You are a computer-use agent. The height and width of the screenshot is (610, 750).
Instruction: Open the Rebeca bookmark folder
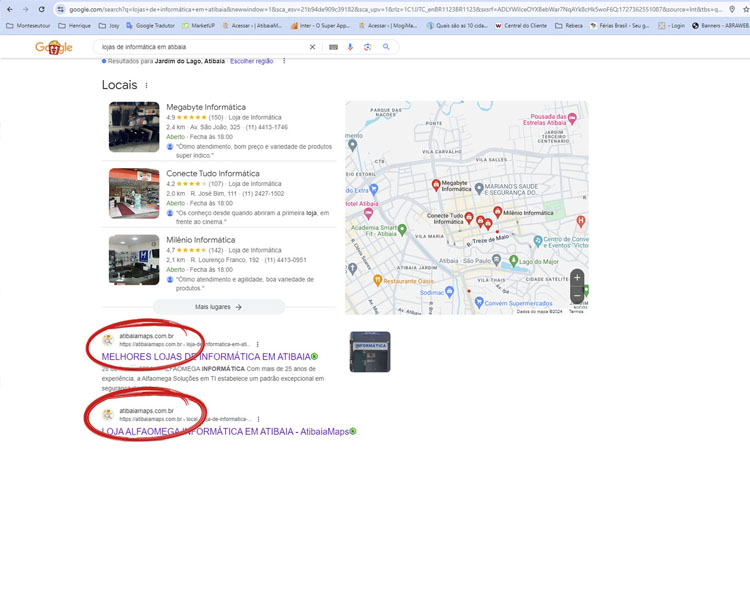[569, 26]
